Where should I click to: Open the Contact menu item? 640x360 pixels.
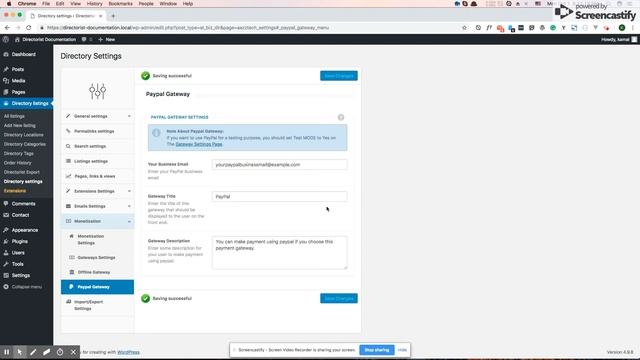[x=20, y=215]
